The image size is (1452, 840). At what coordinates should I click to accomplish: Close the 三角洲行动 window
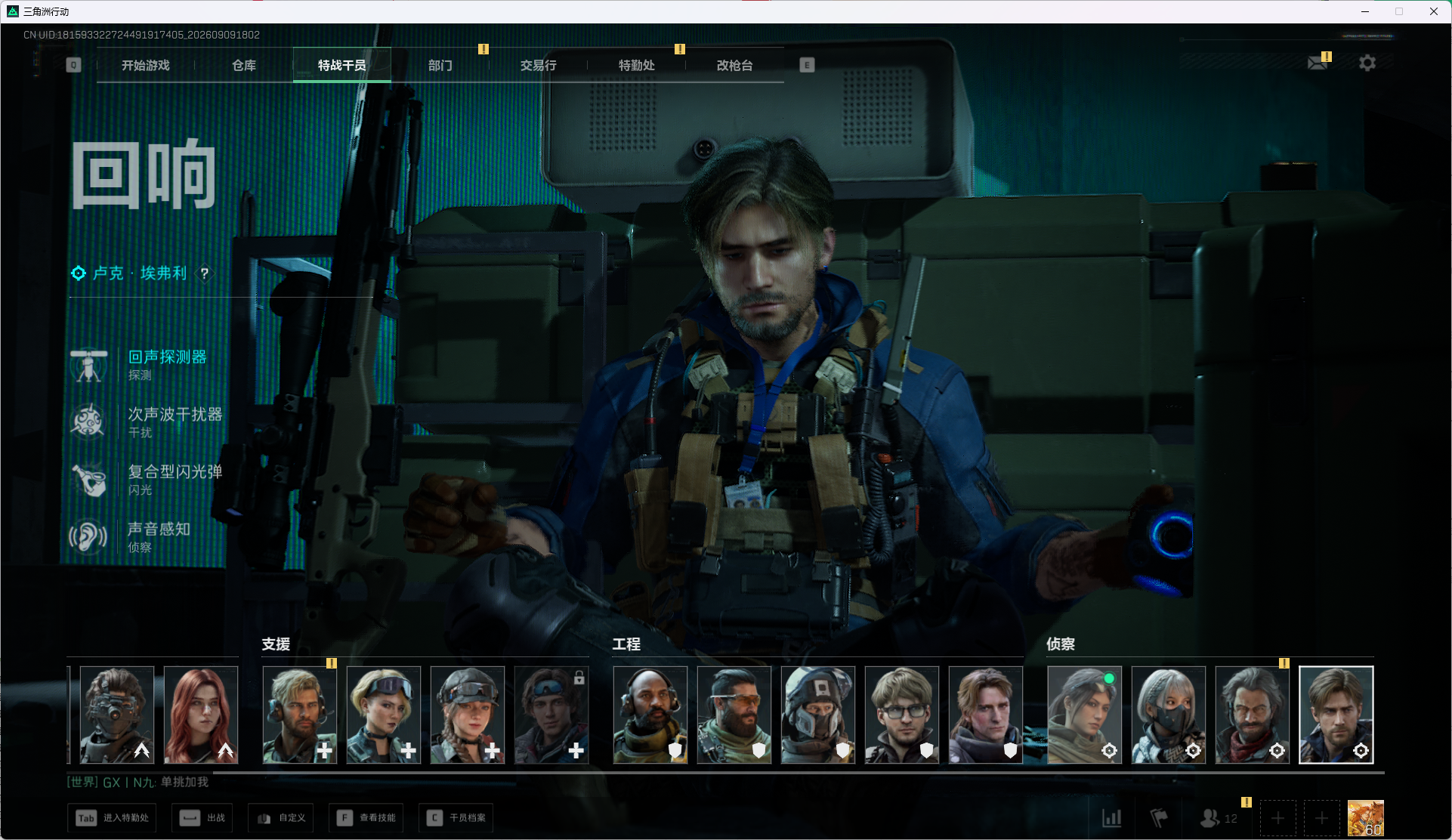[x=1434, y=11]
